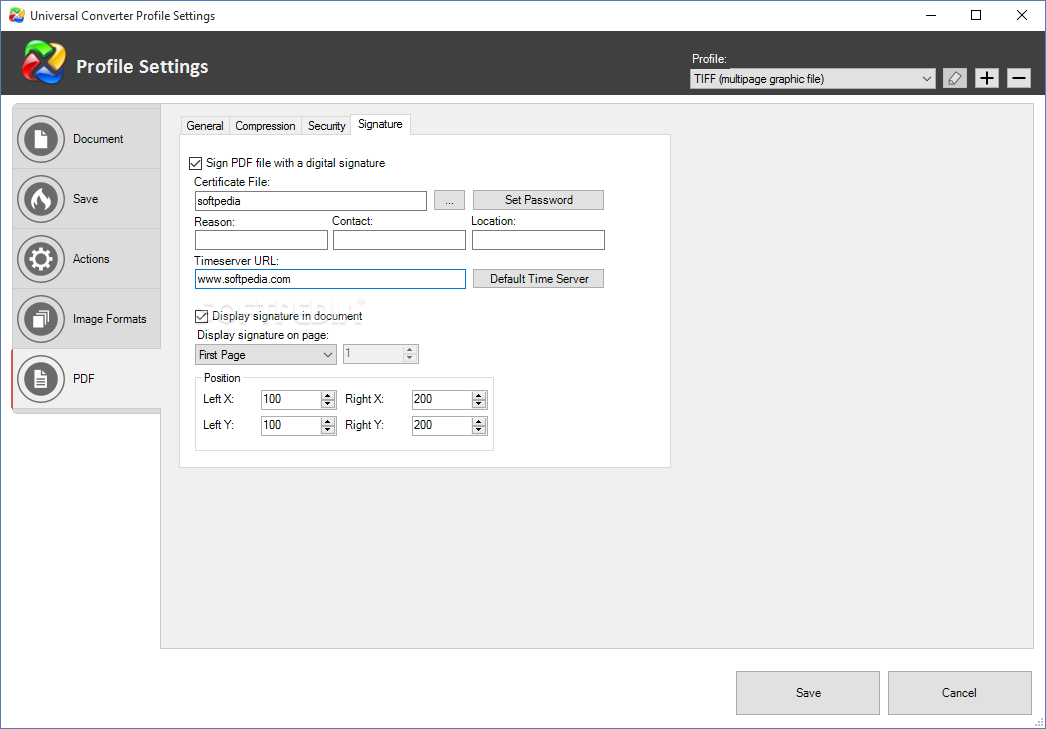Click the Timeserver URL input field

(330, 279)
